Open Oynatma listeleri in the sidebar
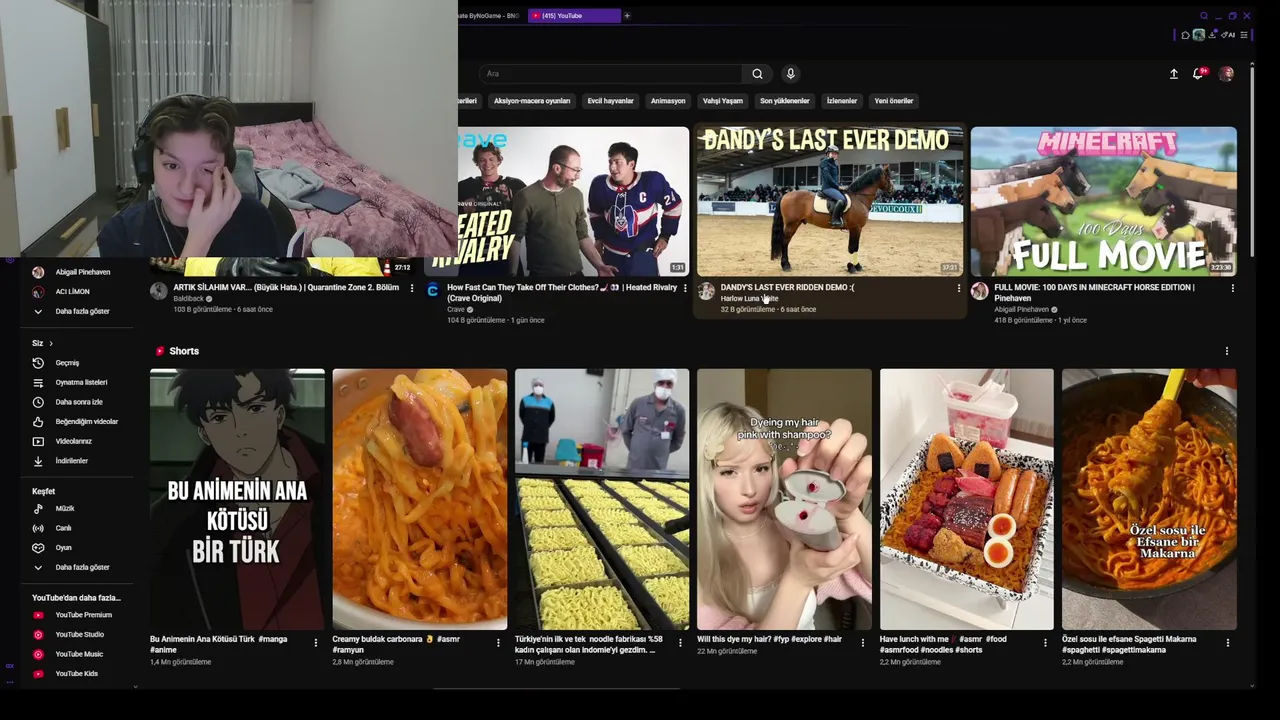The width and height of the screenshot is (1280, 720). click(x=76, y=382)
